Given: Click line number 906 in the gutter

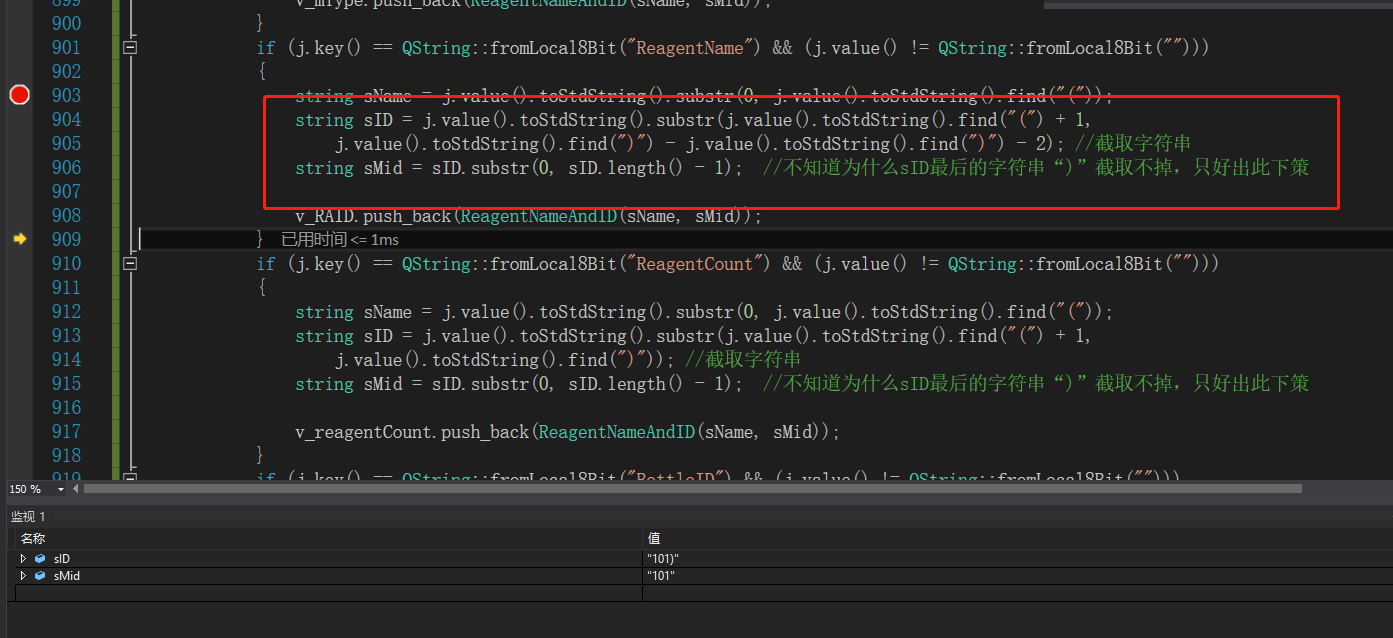Looking at the screenshot, I should (x=67, y=167).
